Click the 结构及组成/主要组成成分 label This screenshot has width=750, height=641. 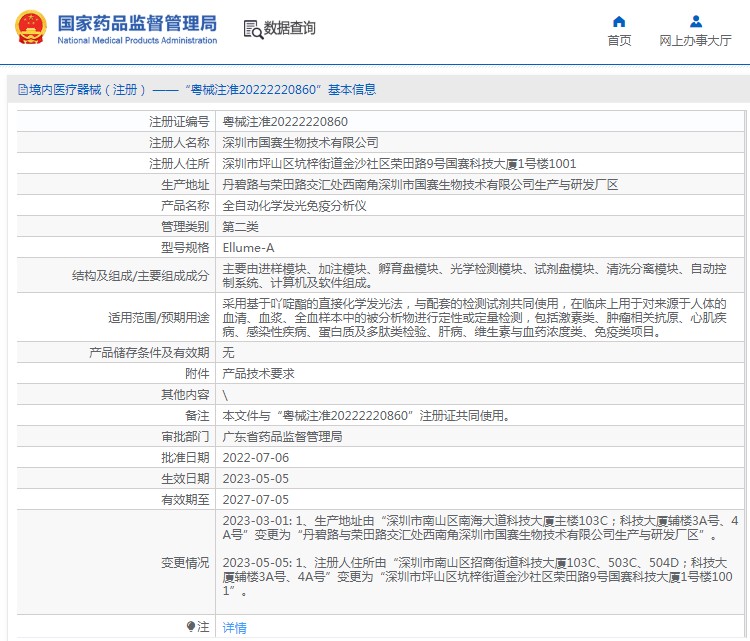tap(141, 276)
